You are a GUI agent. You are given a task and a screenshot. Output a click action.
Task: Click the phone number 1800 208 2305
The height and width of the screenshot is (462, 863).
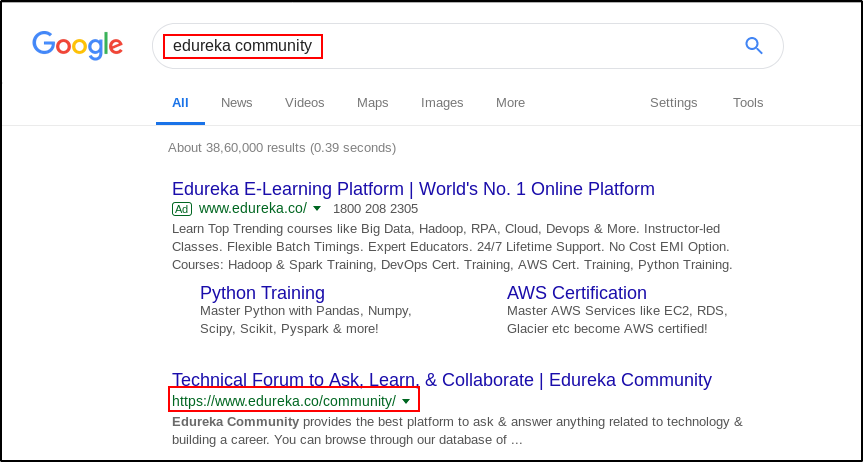point(375,209)
